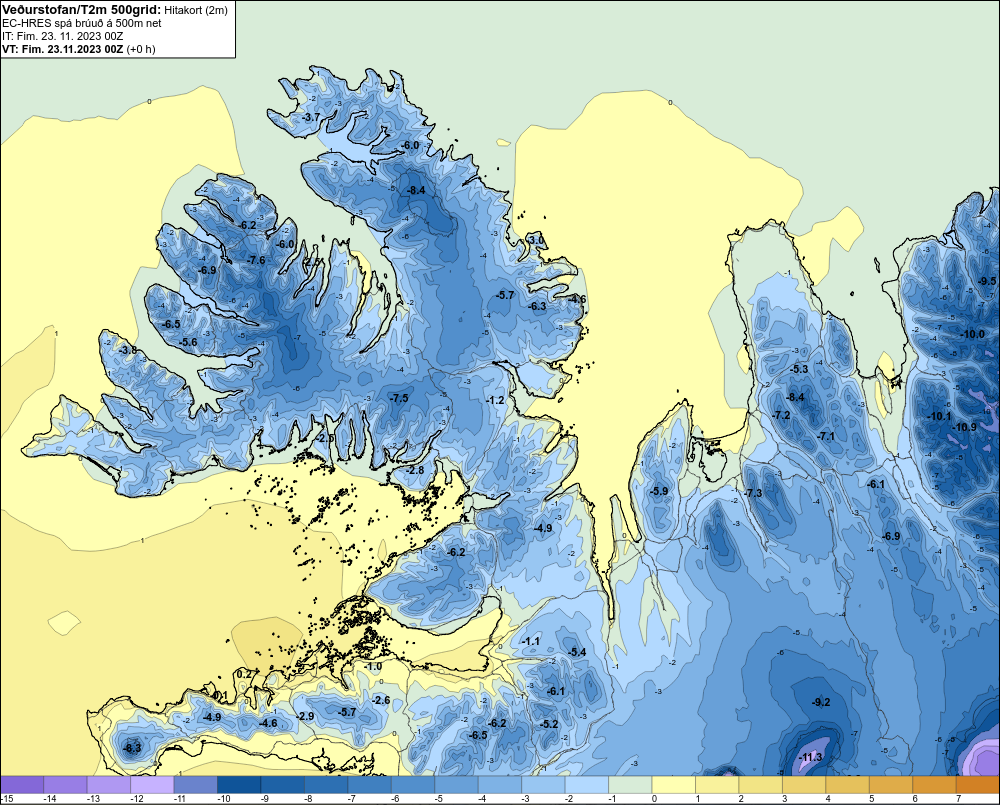Click the -9.2 temperature value on map
This screenshot has width=1000, height=805.
click(821, 702)
